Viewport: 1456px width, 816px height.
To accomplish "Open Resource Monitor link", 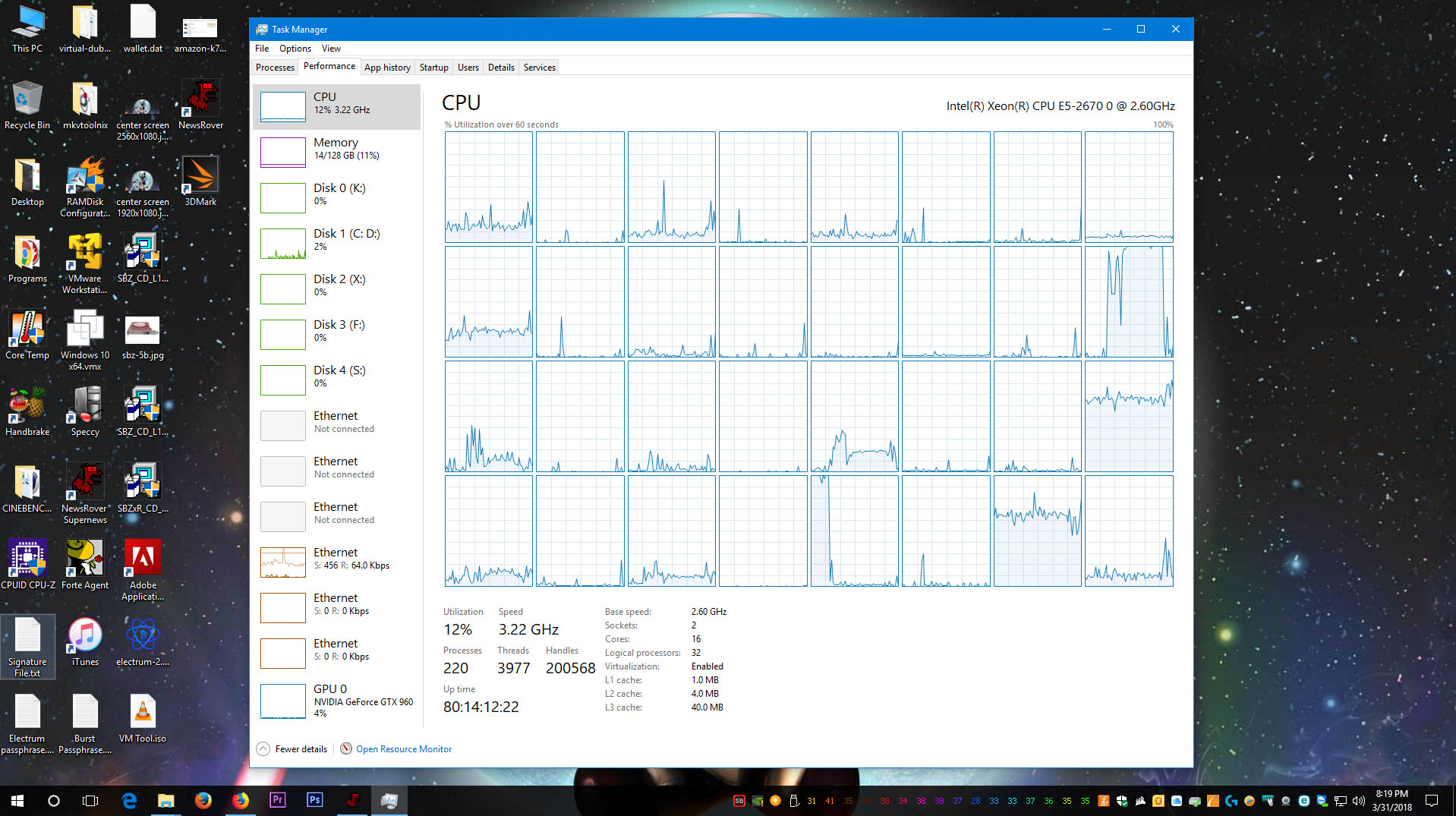I will (x=403, y=749).
